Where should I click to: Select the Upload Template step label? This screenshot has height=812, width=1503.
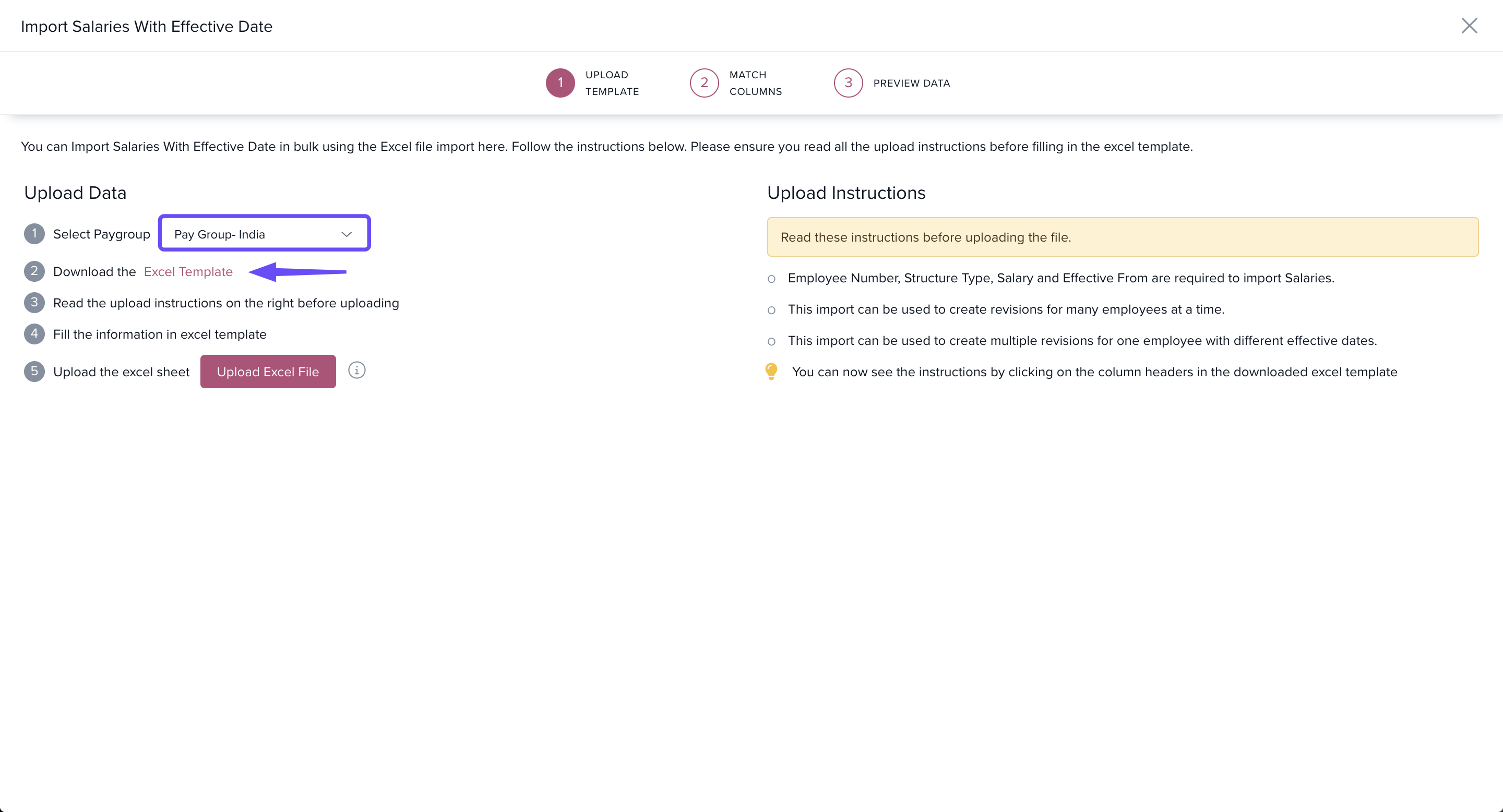tap(612, 83)
